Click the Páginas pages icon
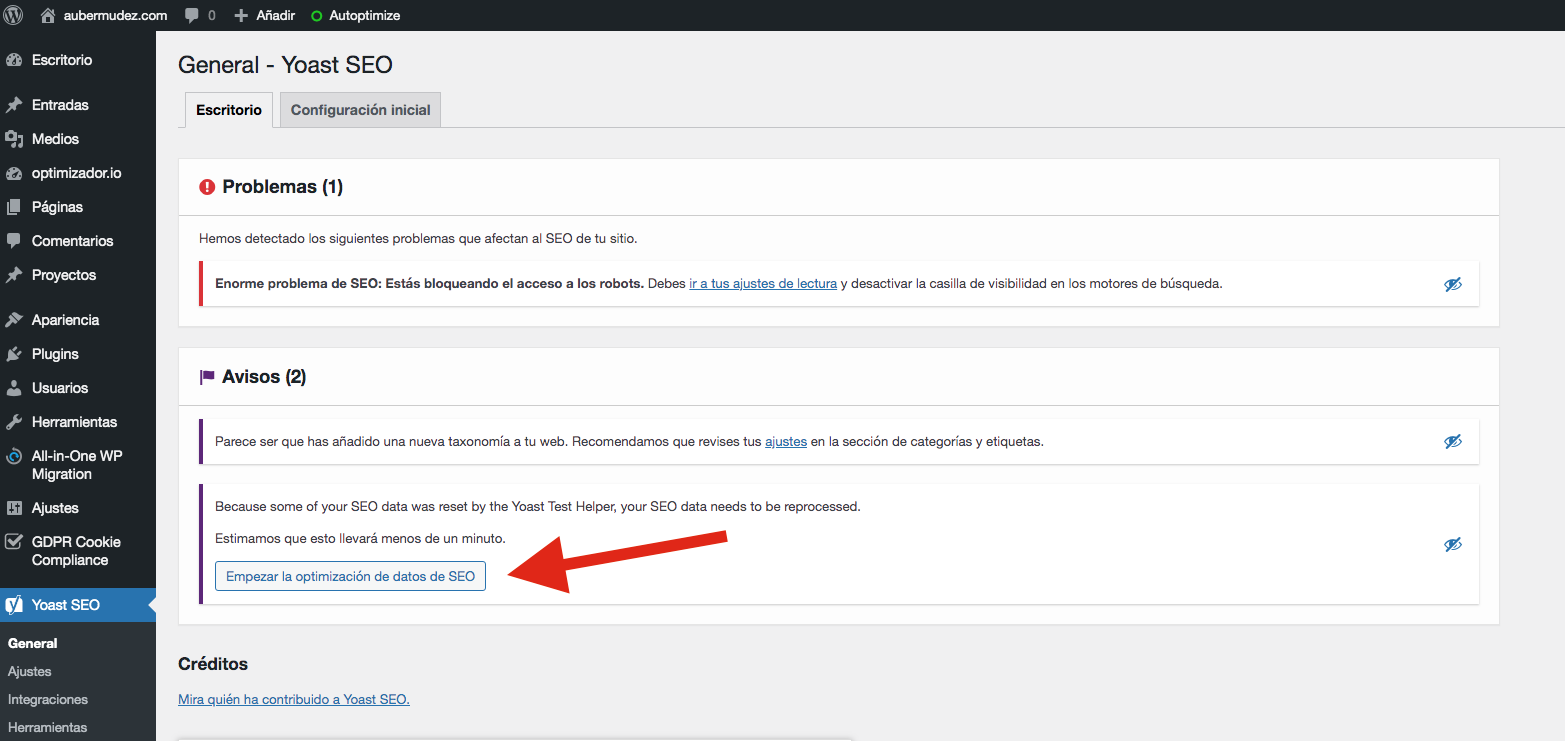 14,207
